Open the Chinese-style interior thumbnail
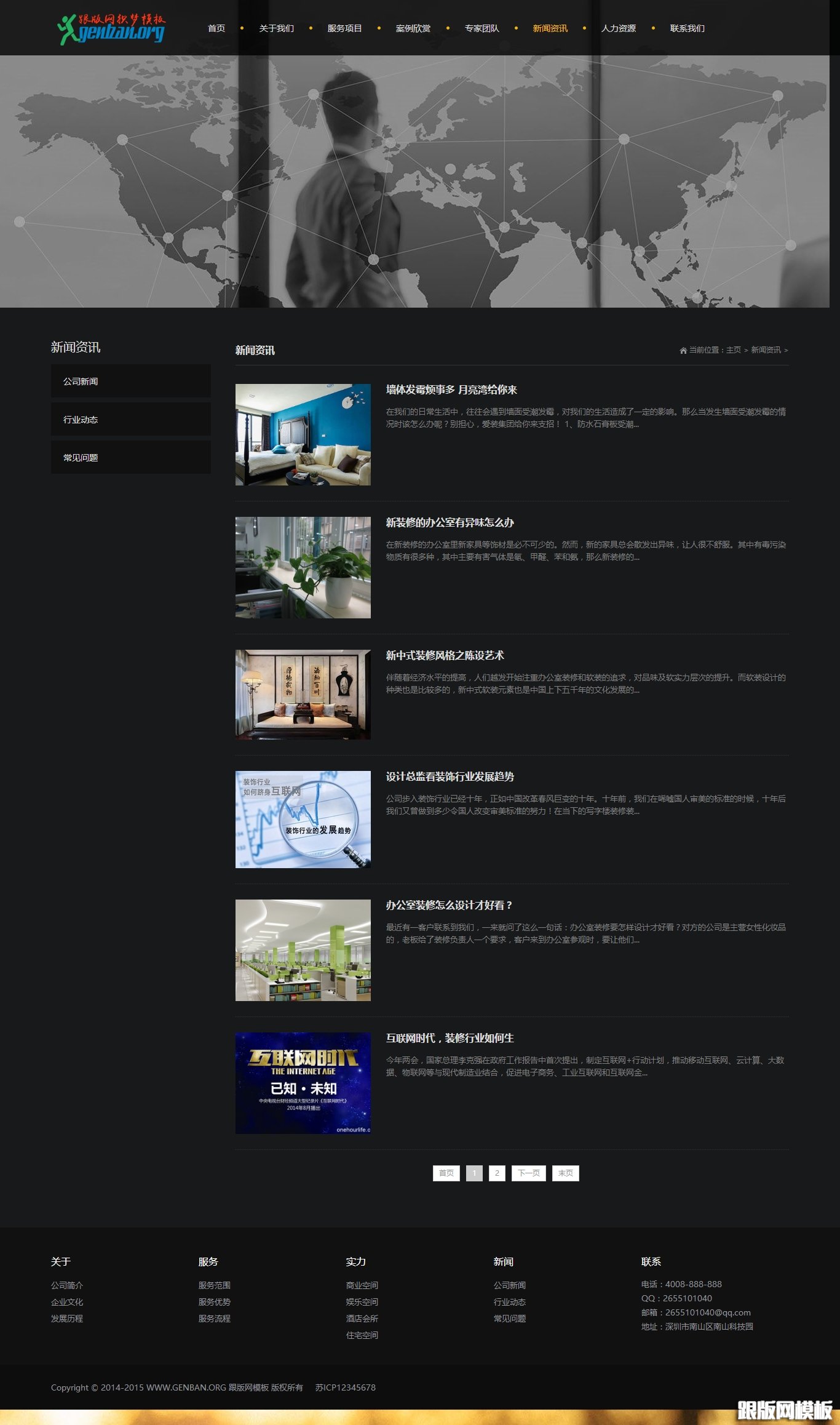Image resolution: width=840 pixels, height=1425 pixels. 303,695
